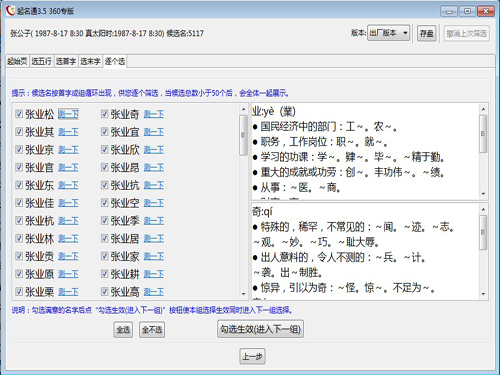Uncheck the 张业松 checkbox

tap(19, 114)
